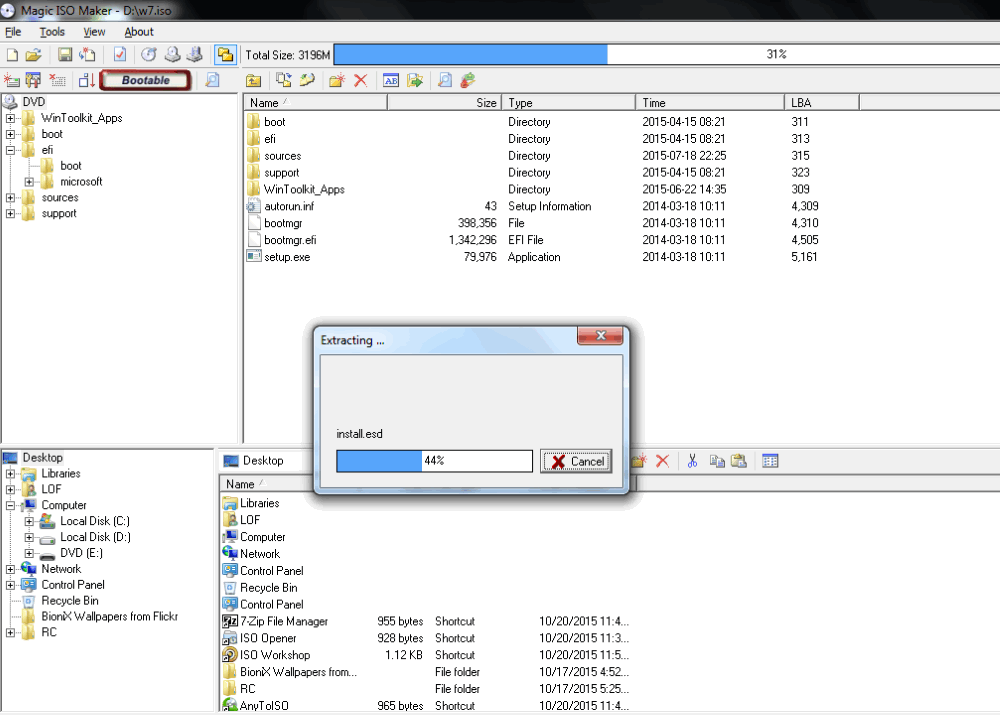This screenshot has height=715, width=1000.
Task: Open the About menu
Action: tap(138, 32)
